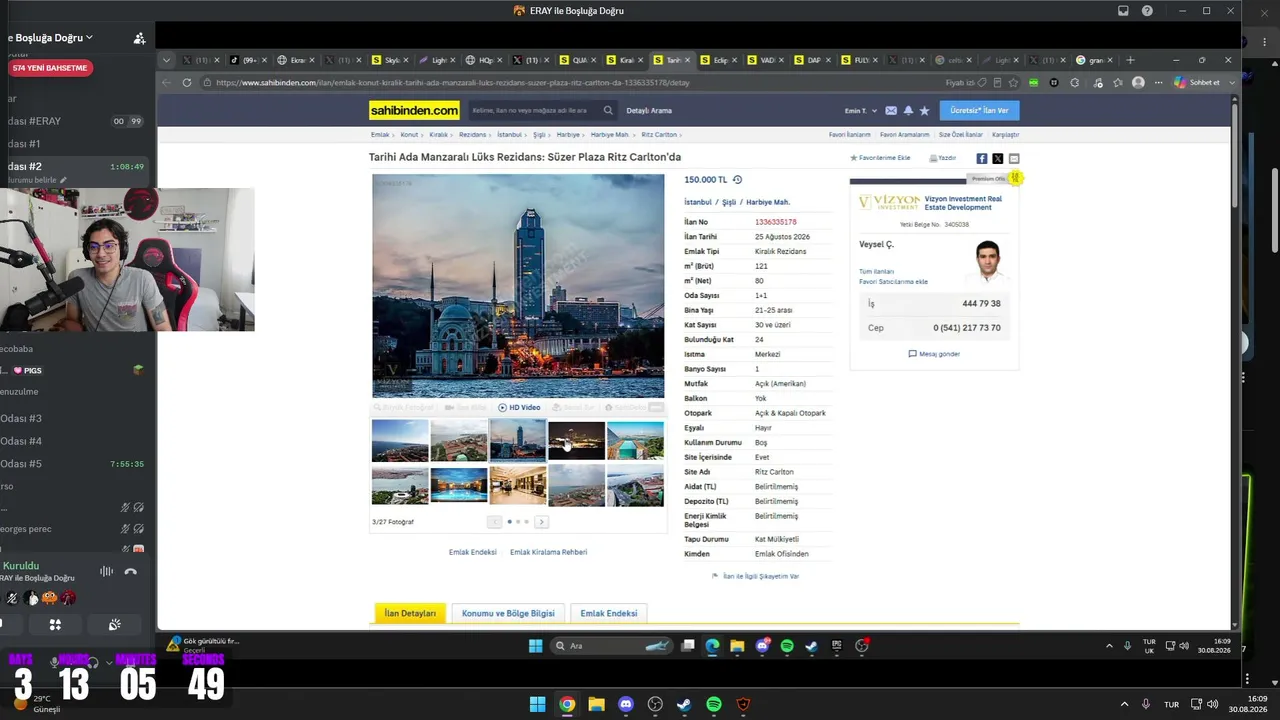Image resolution: width=1280 pixels, height=720 pixels.
Task: Click the Favori Satıcılarıma ekle link
Action: pos(893,282)
